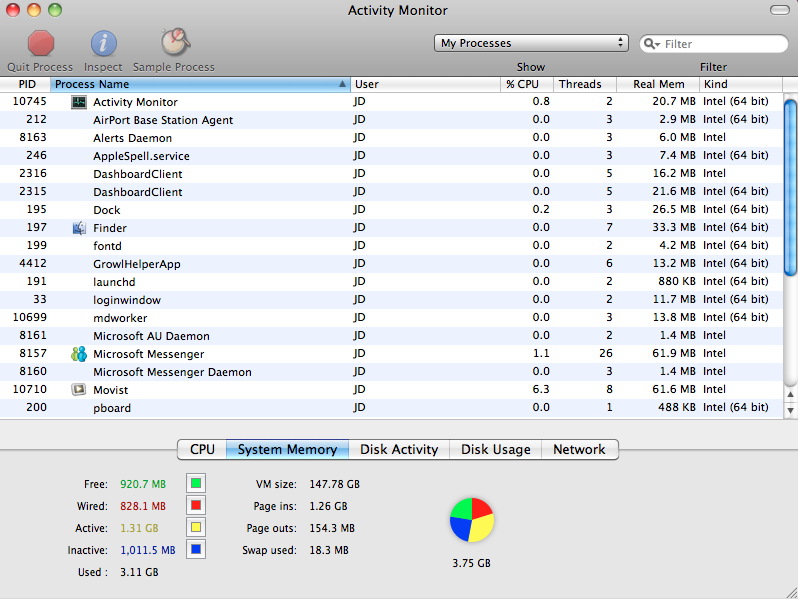Screen dimensions: 798x599
Task: Select the pboard process row
Action: [391, 408]
